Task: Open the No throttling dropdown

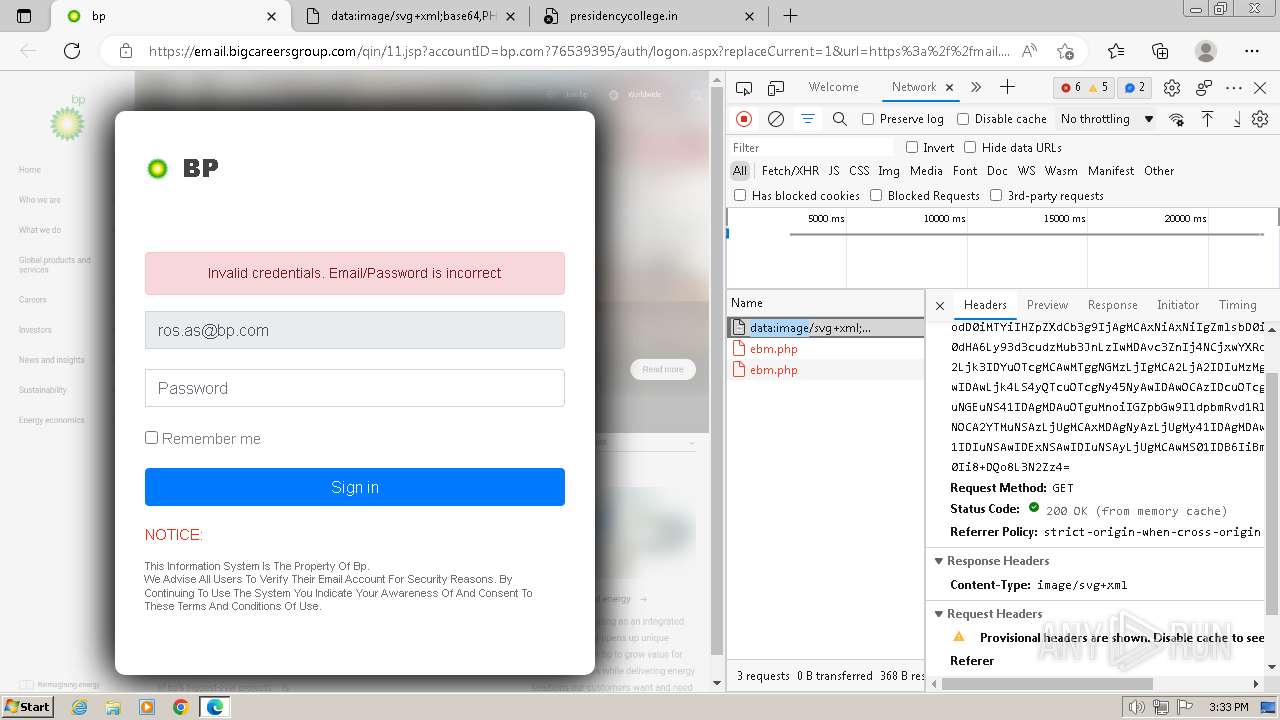Action: [1107, 119]
